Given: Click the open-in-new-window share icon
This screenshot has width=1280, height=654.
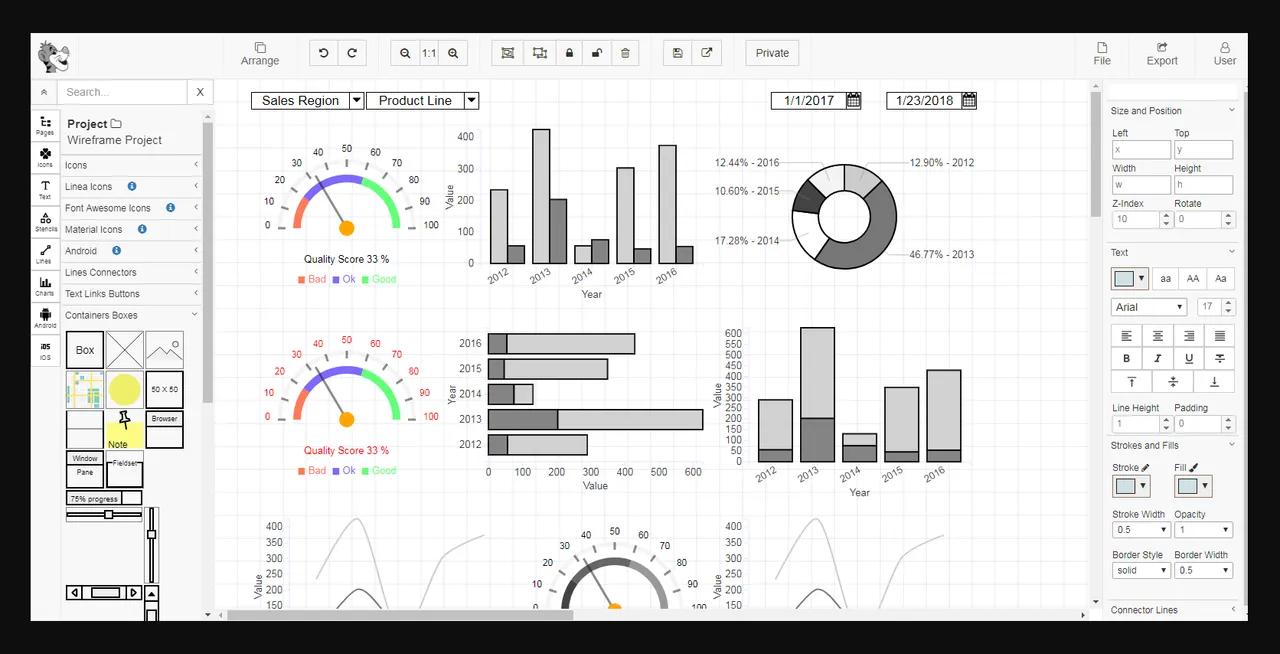Looking at the screenshot, I should point(706,53).
